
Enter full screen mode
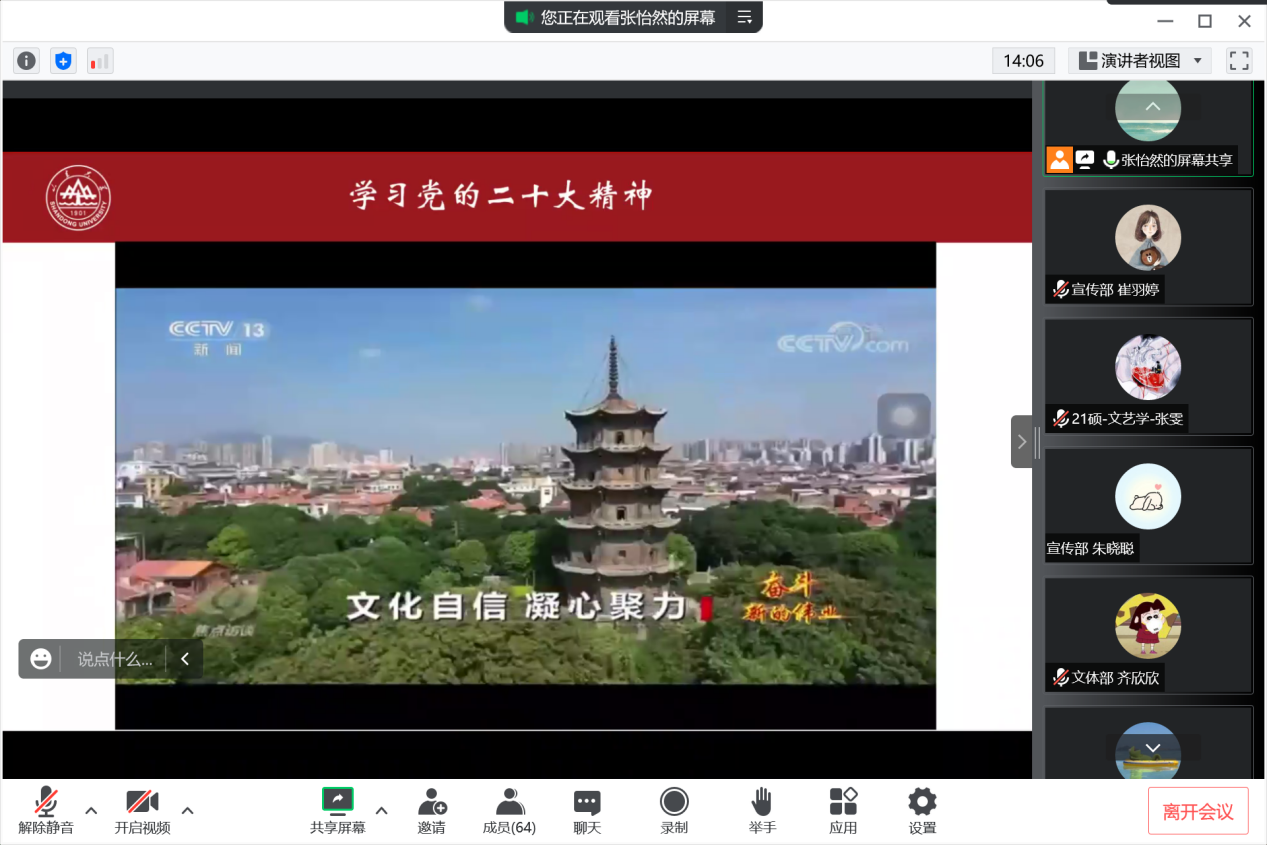[1239, 61]
